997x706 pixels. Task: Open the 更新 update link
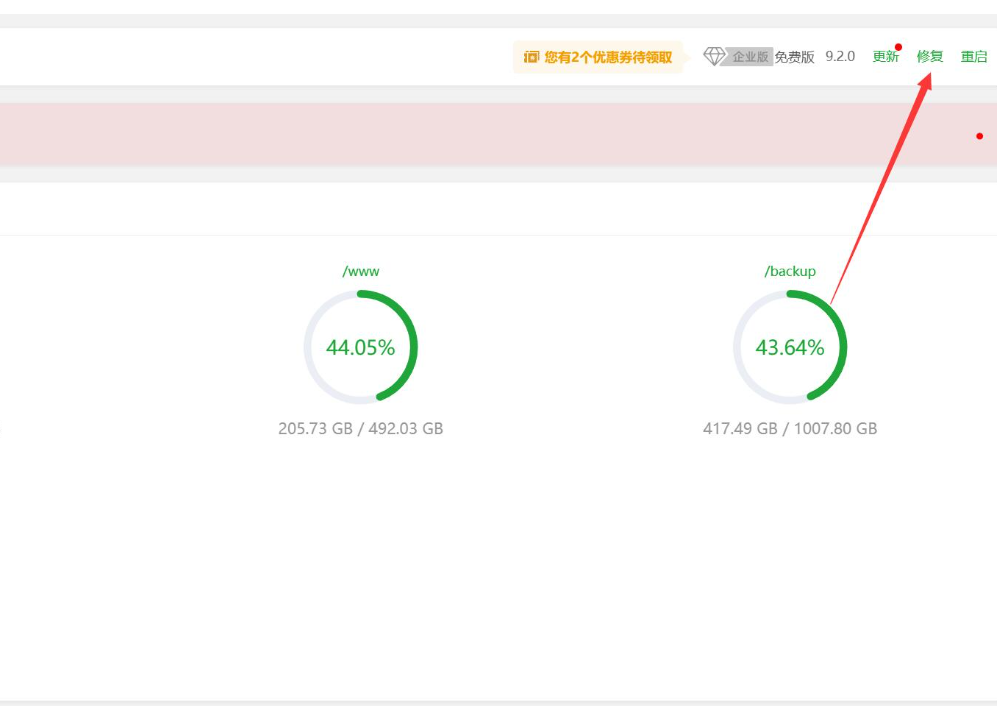pos(885,57)
